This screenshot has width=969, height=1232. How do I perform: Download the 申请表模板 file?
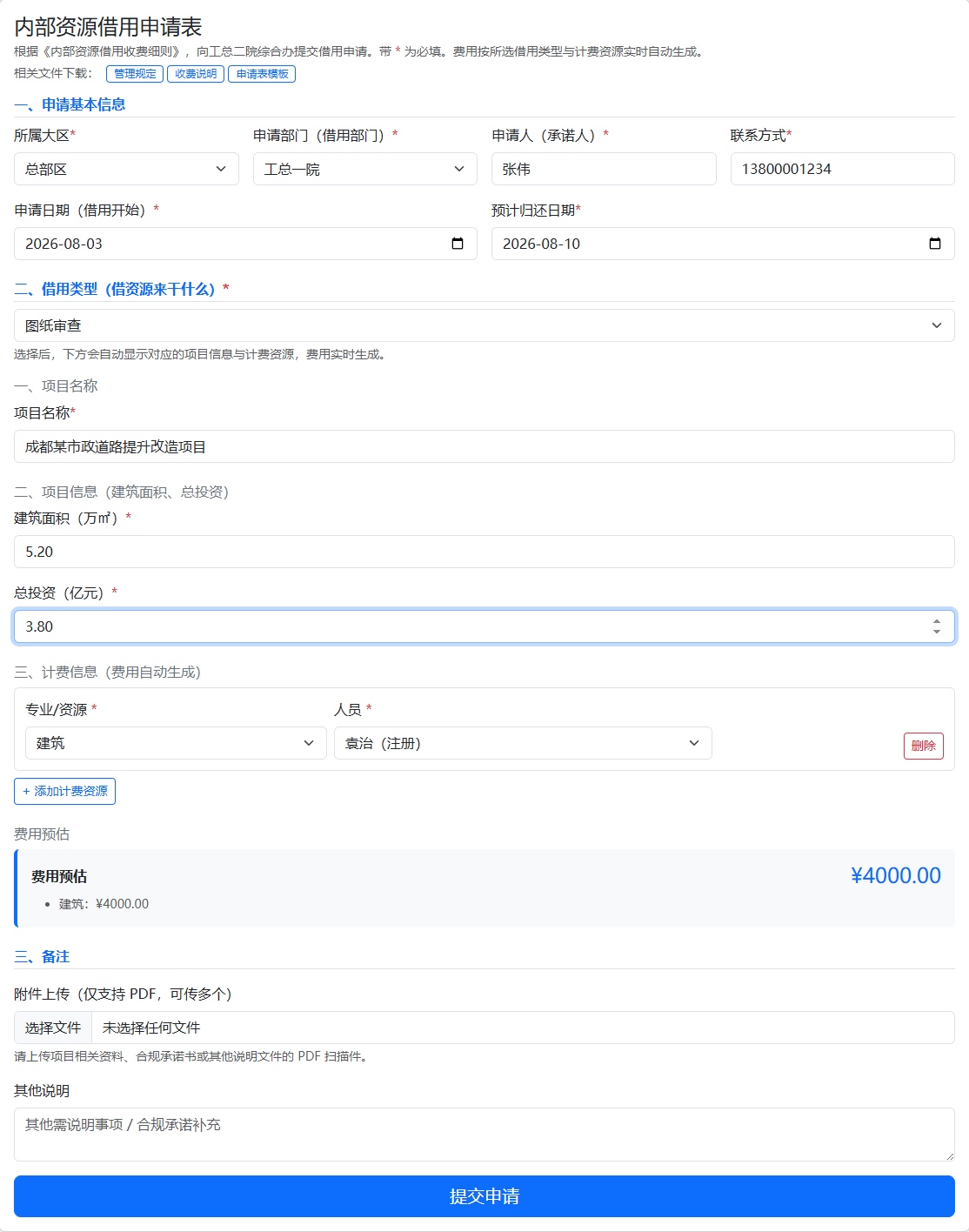[x=262, y=74]
